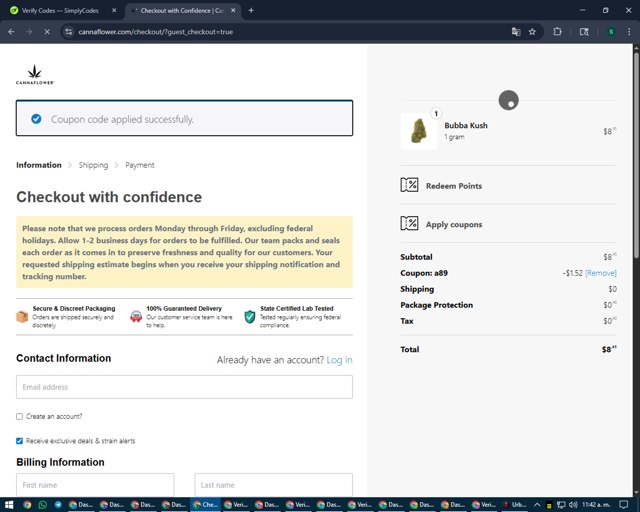The height and width of the screenshot is (512, 640).
Task: Click the network icon in system tray
Action: [x=561, y=505]
